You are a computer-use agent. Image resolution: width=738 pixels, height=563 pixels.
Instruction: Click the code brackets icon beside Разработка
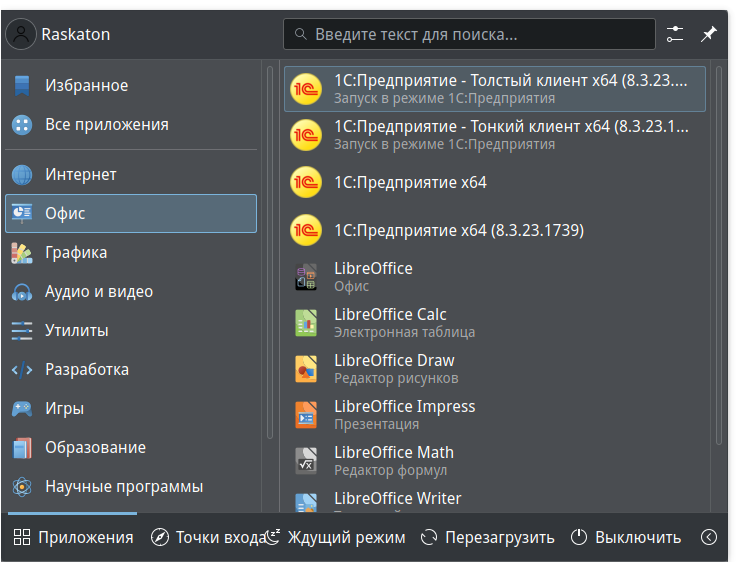(22, 370)
